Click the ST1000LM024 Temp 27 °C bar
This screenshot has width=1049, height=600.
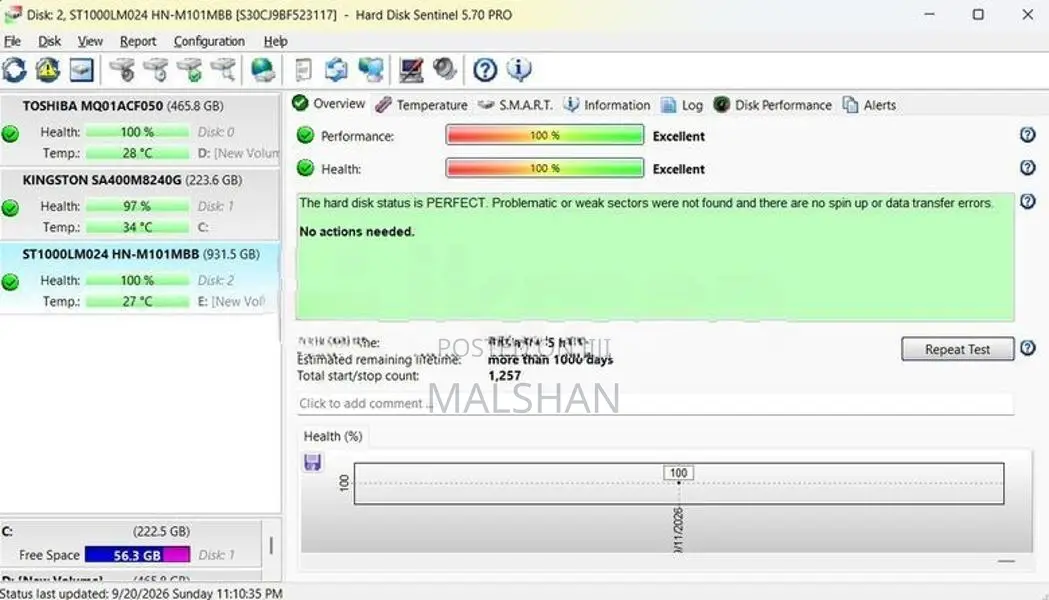137,302
